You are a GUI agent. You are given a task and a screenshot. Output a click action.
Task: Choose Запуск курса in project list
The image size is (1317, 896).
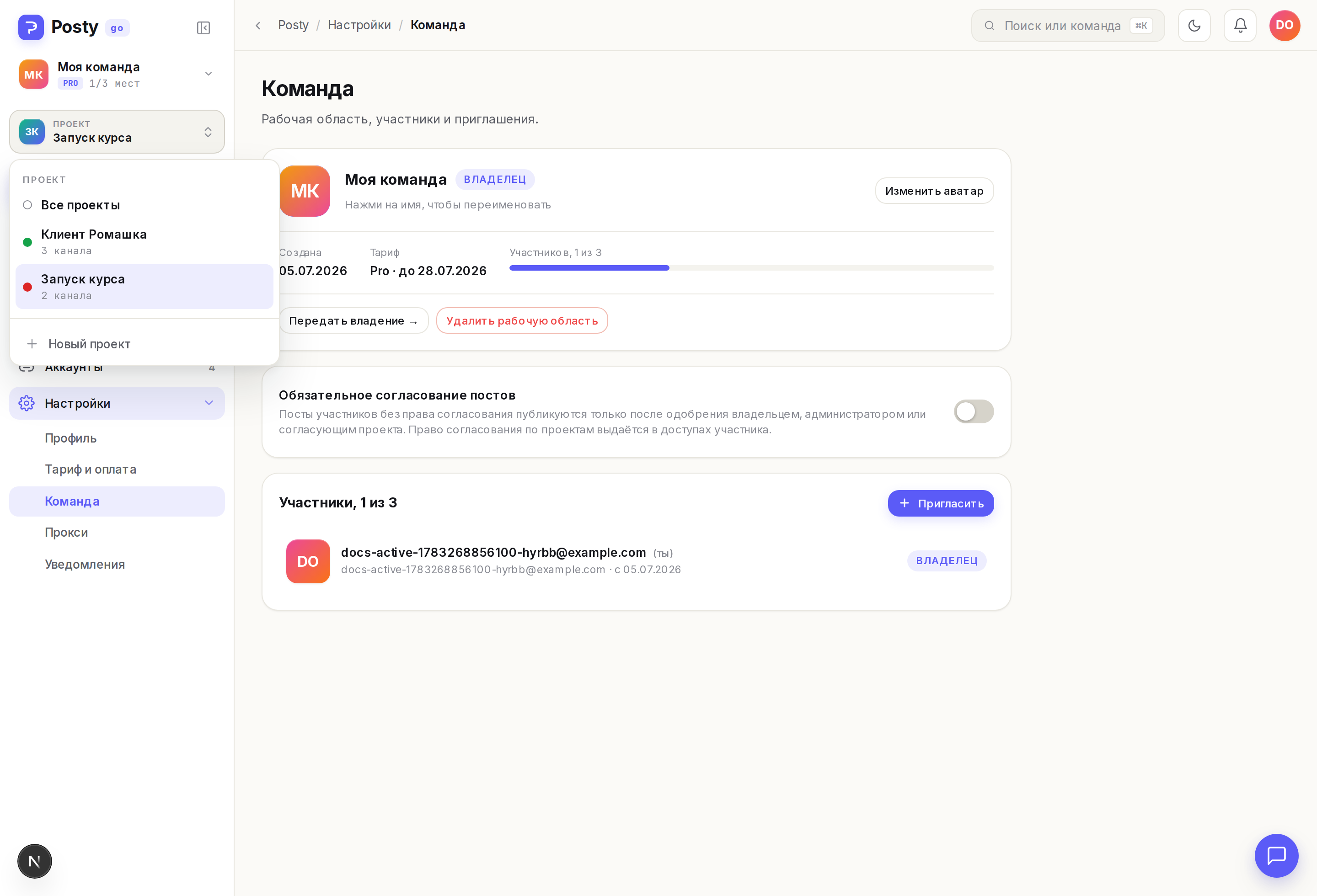tap(145, 287)
